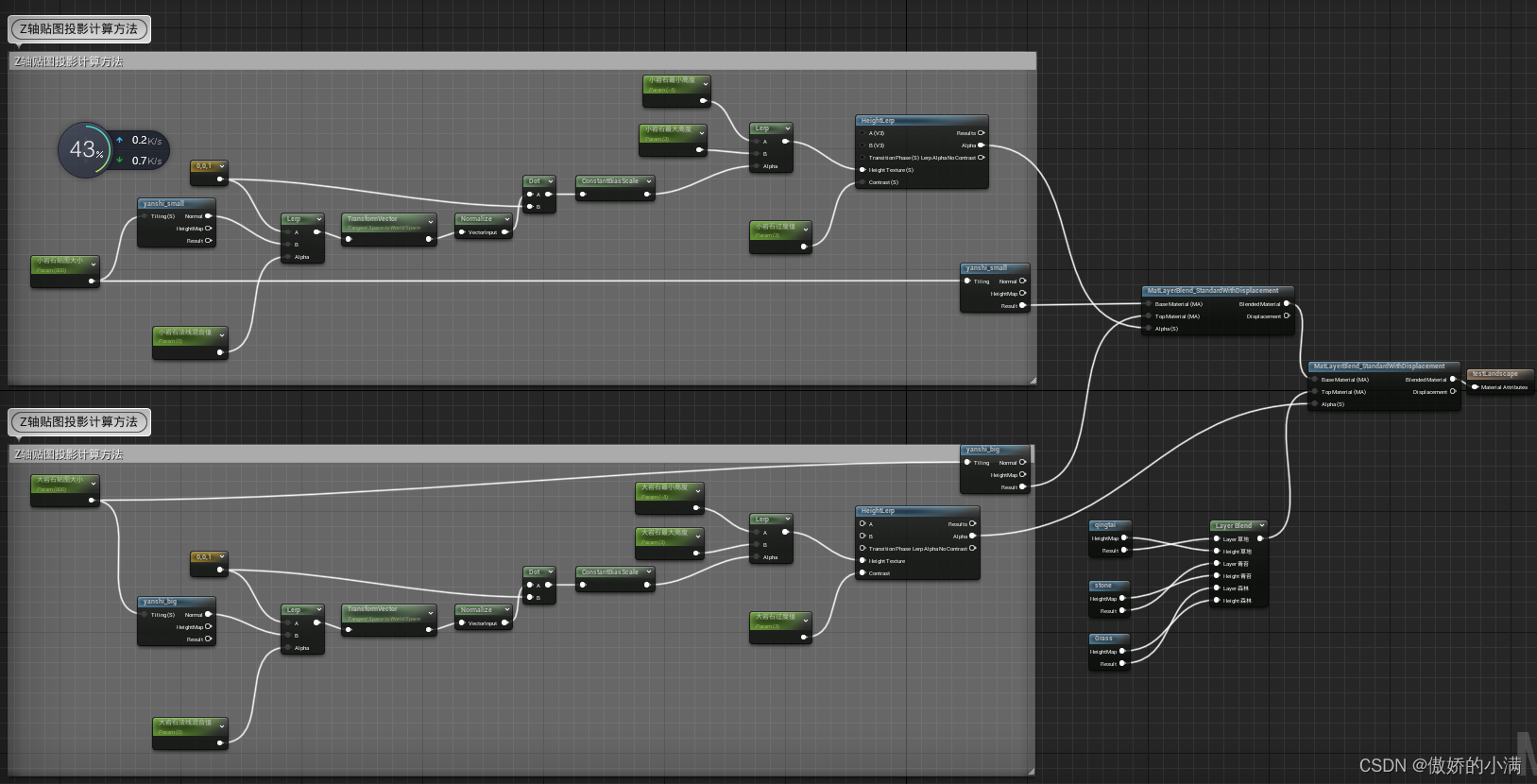The height and width of the screenshot is (784, 1537).
Task: Click BlendedMaterial pin on MatLayerBlend feeding testLandscape
Action: pos(1453,380)
